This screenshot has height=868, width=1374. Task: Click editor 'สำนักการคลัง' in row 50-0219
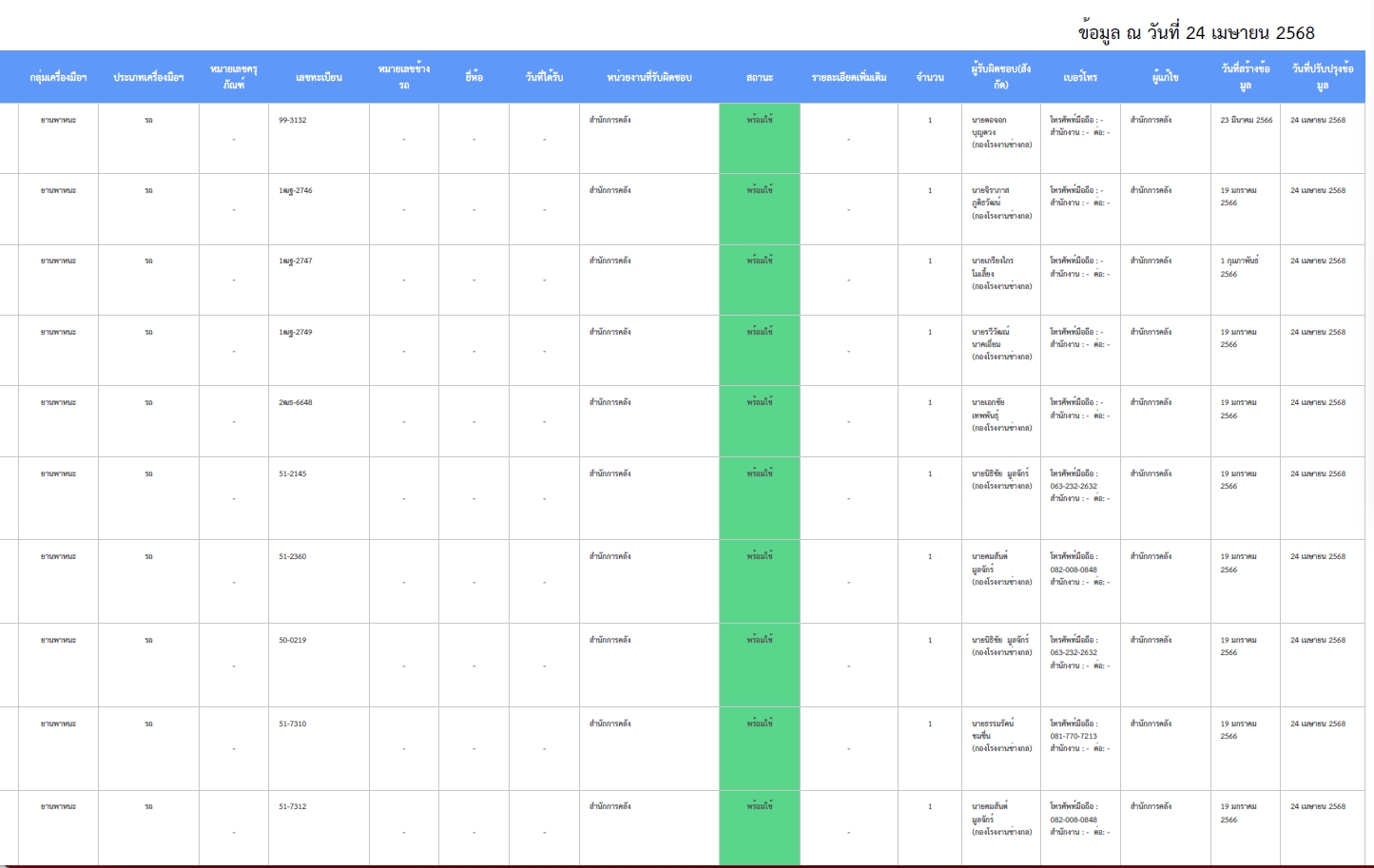tap(1151, 640)
